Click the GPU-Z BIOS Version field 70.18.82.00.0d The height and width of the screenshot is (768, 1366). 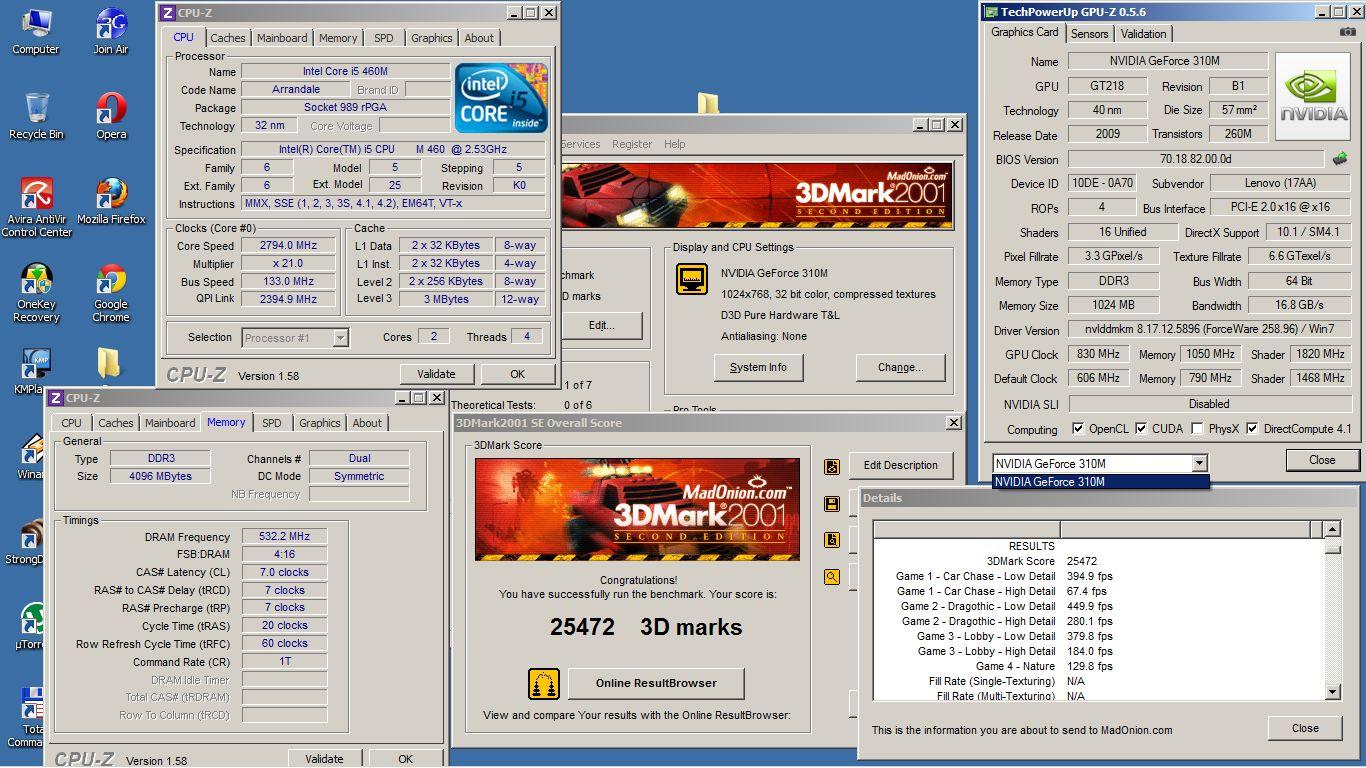coord(1196,159)
